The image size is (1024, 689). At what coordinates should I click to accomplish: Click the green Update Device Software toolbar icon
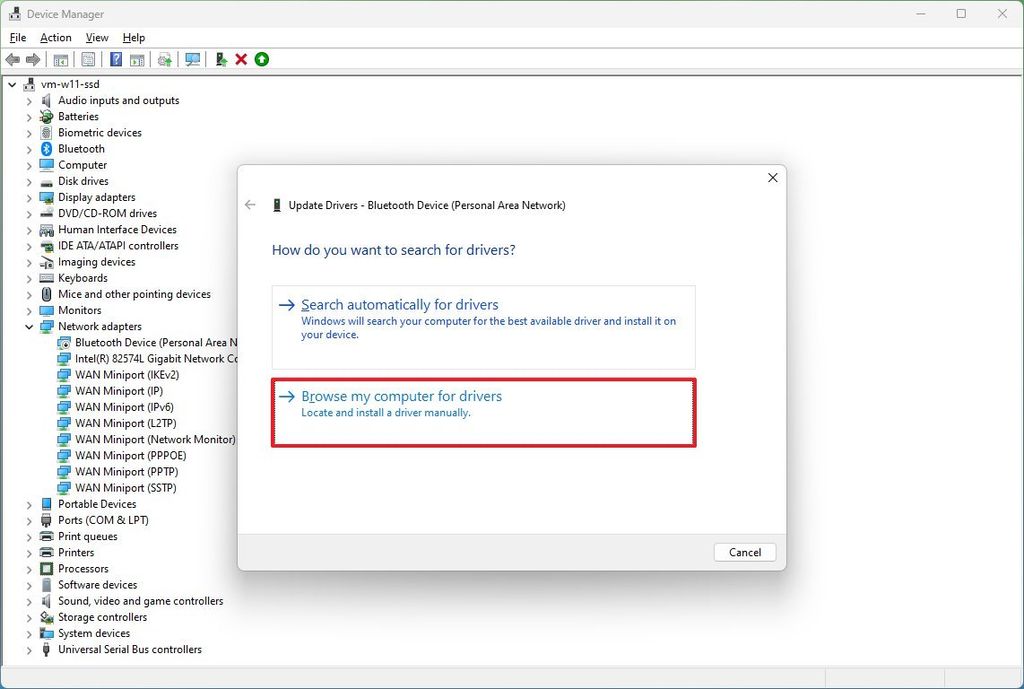(261, 59)
